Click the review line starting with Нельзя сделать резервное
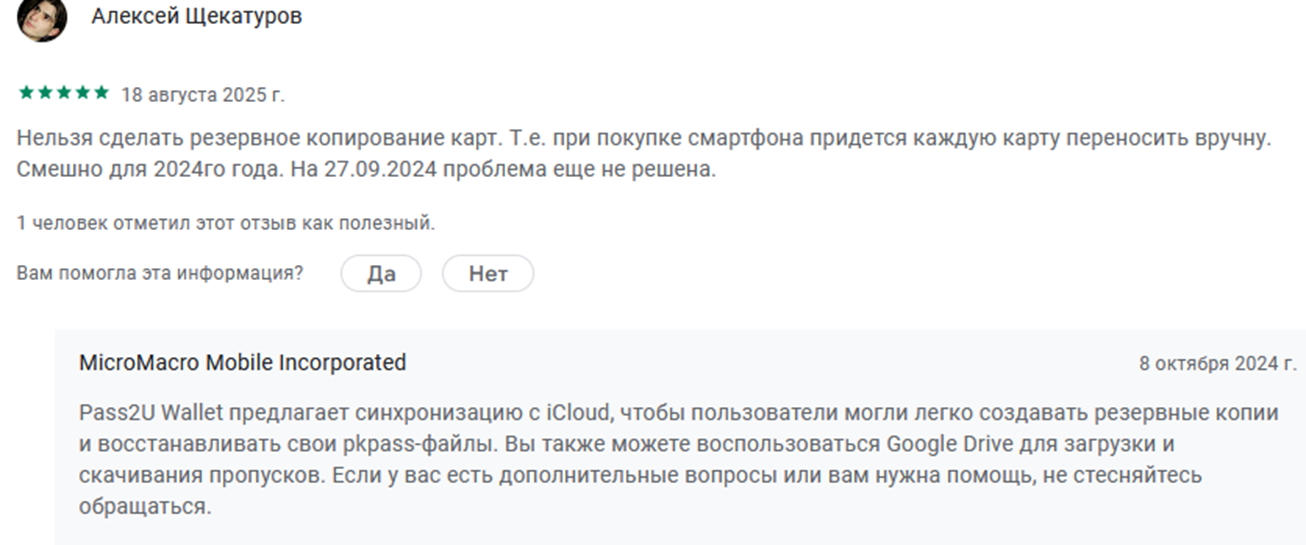The width and height of the screenshot is (1306, 545). [x=643, y=139]
